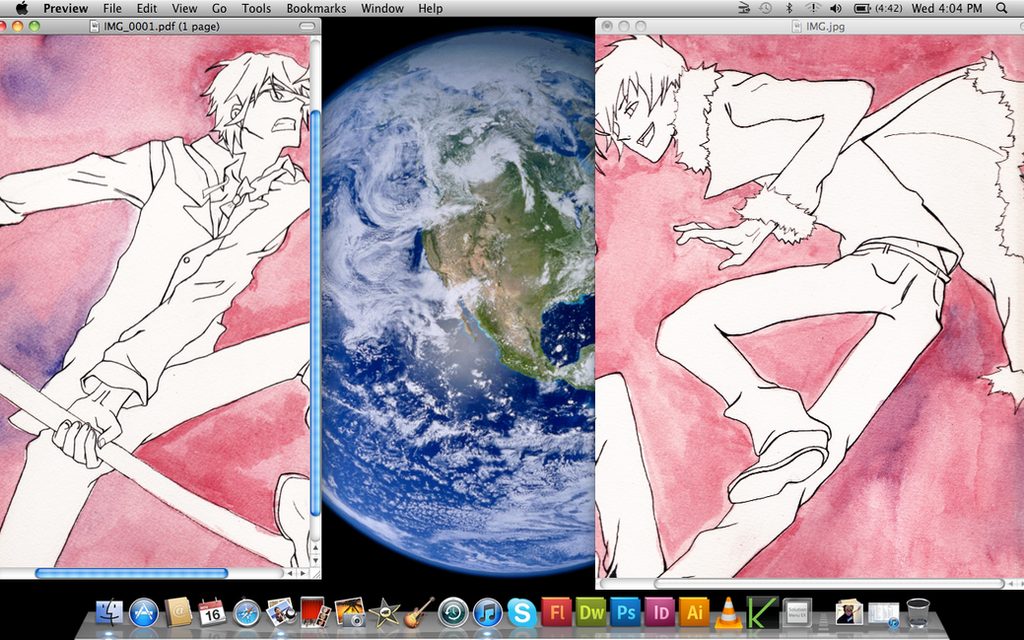Minimize the IMG_0001.pdf window with yellow button
The height and width of the screenshot is (640, 1024).
18,26
